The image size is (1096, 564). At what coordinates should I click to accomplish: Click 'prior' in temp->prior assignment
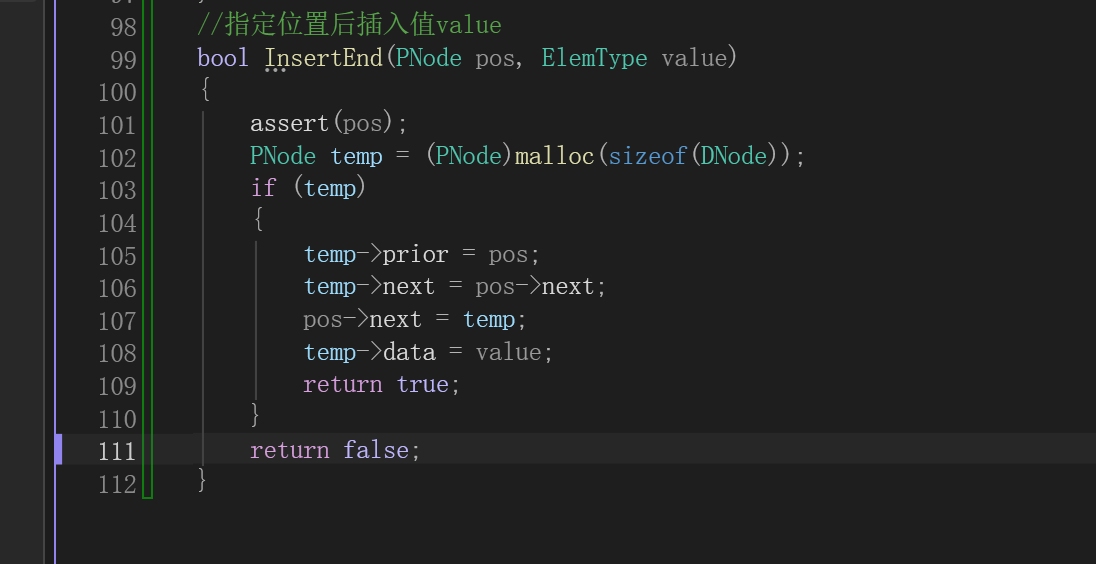point(415,254)
